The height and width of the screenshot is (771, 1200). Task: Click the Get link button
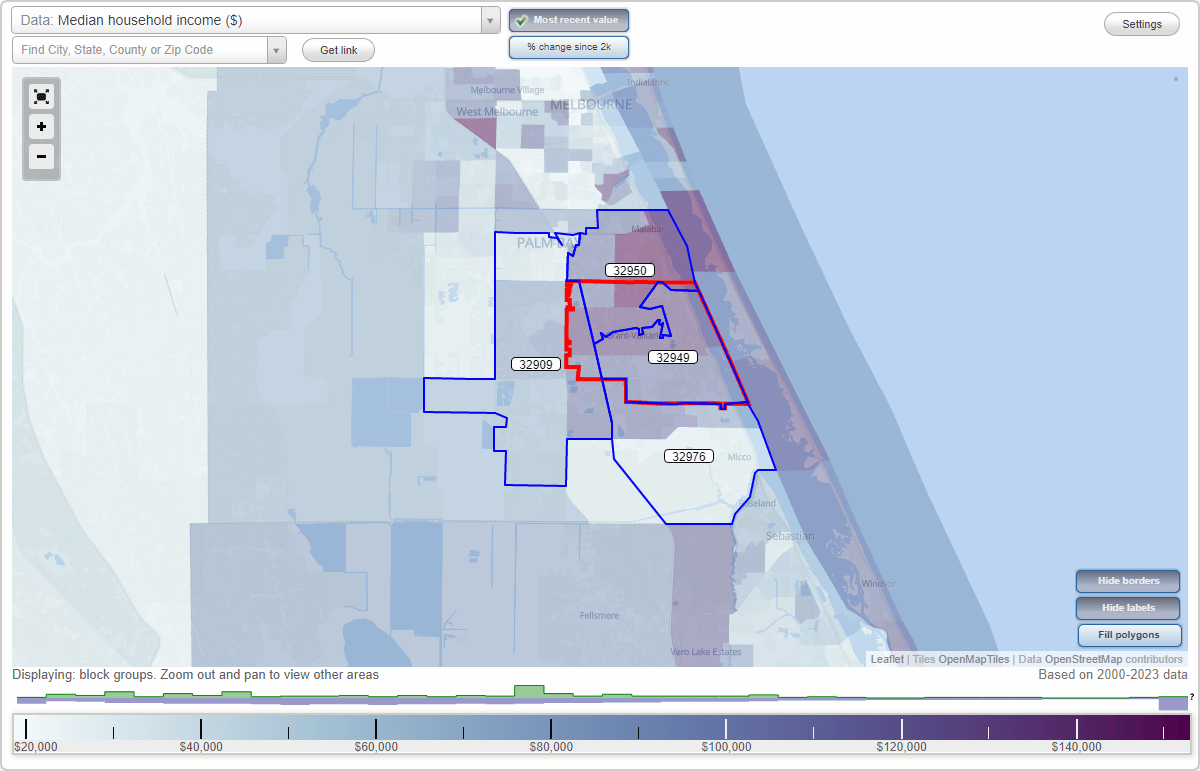pos(338,50)
